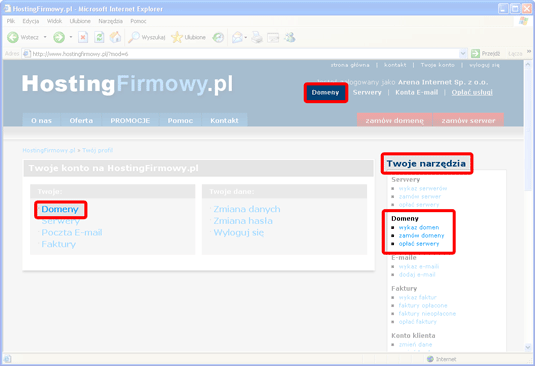Screen dimensions: 535x366
Task: Click the zamów serwer red button
Action: pyautogui.click(x=468, y=120)
